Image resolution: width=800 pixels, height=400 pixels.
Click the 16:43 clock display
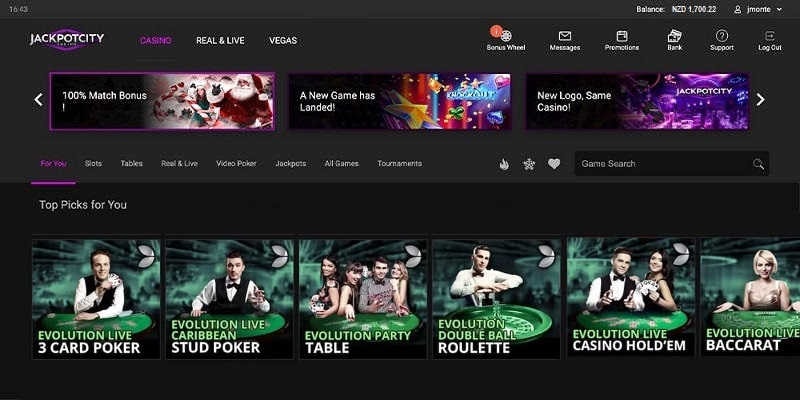(18, 9)
